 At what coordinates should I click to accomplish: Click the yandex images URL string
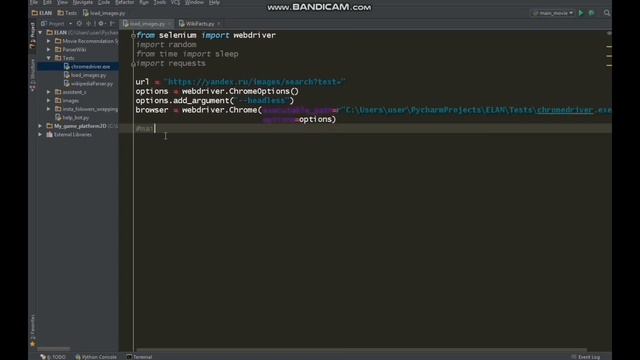pyautogui.click(x=255, y=82)
